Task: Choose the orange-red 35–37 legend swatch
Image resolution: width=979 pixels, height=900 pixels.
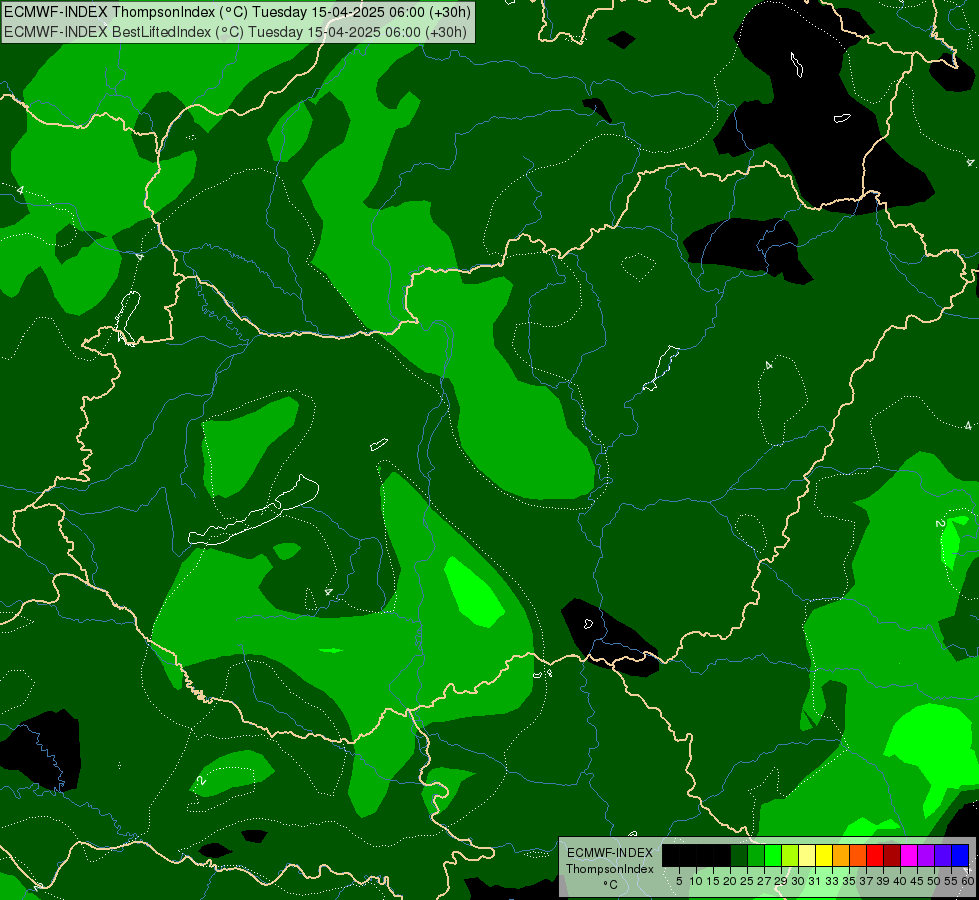Action: [858, 855]
